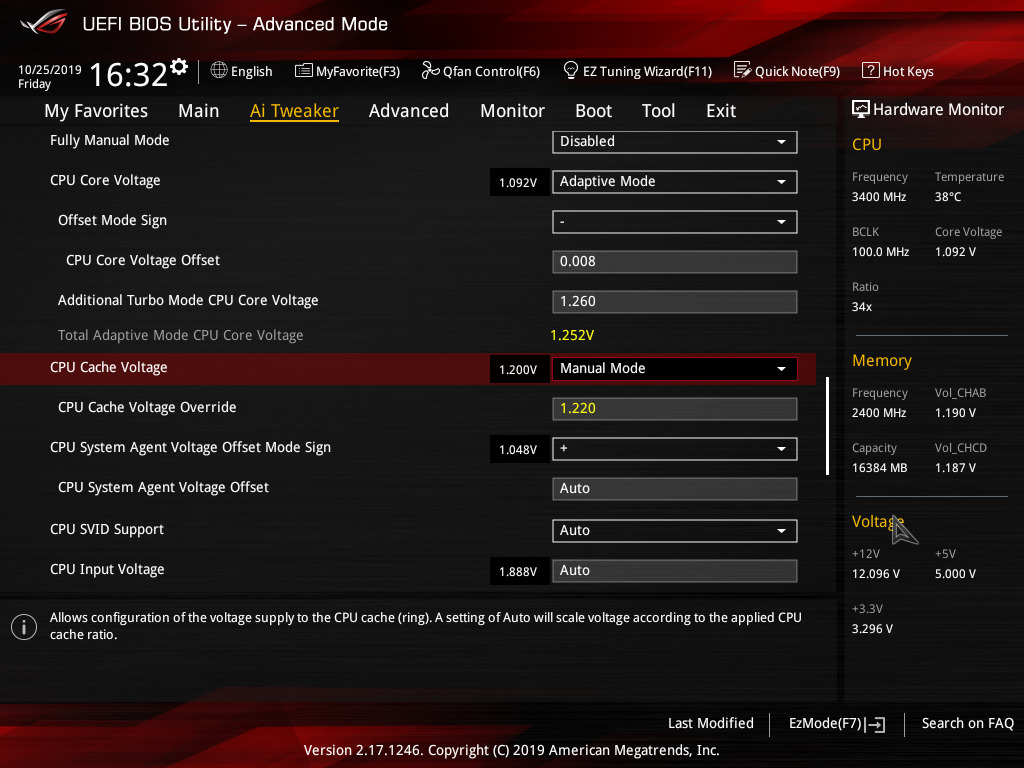The width and height of the screenshot is (1024, 768).
Task: Click the info icon beside help text
Action: click(x=24, y=627)
